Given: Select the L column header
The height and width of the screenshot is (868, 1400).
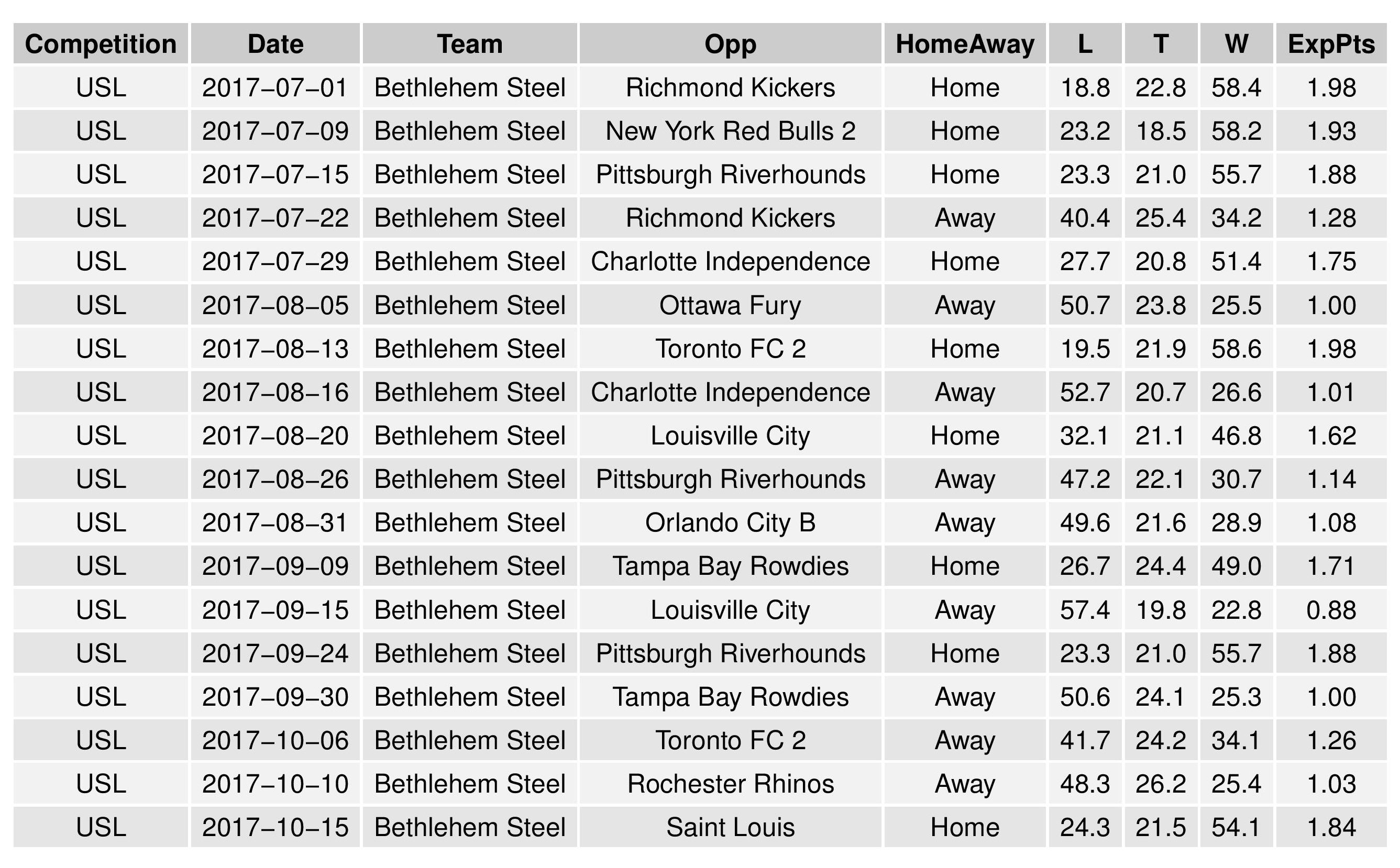Looking at the screenshot, I should [1085, 44].
